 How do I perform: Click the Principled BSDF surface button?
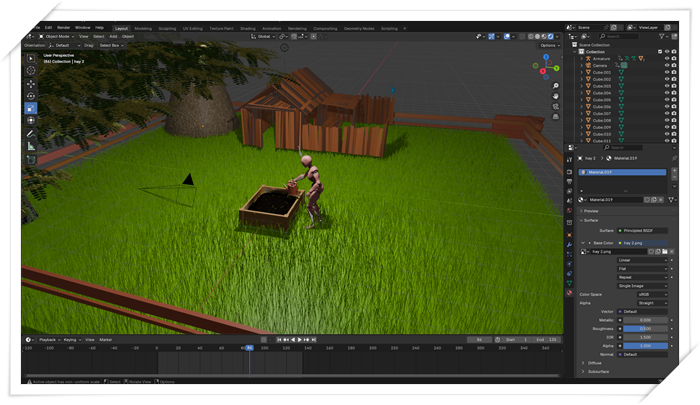point(642,231)
